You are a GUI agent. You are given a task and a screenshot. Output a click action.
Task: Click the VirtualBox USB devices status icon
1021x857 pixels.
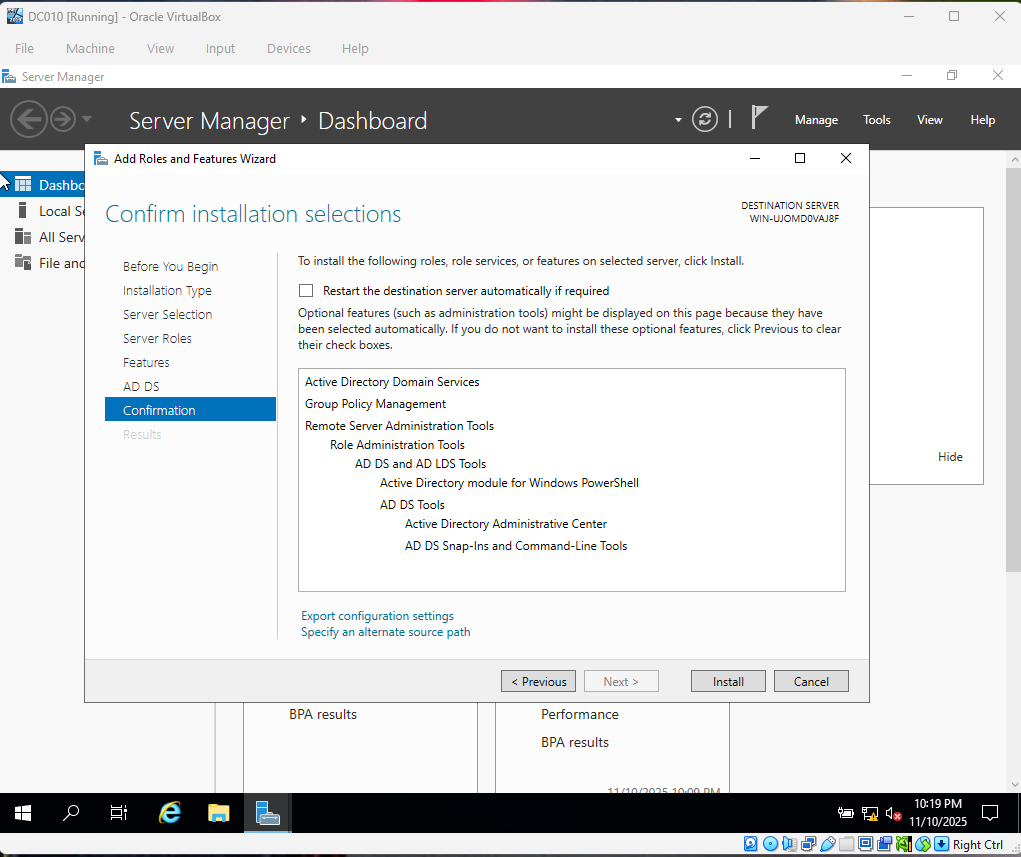coord(828,844)
